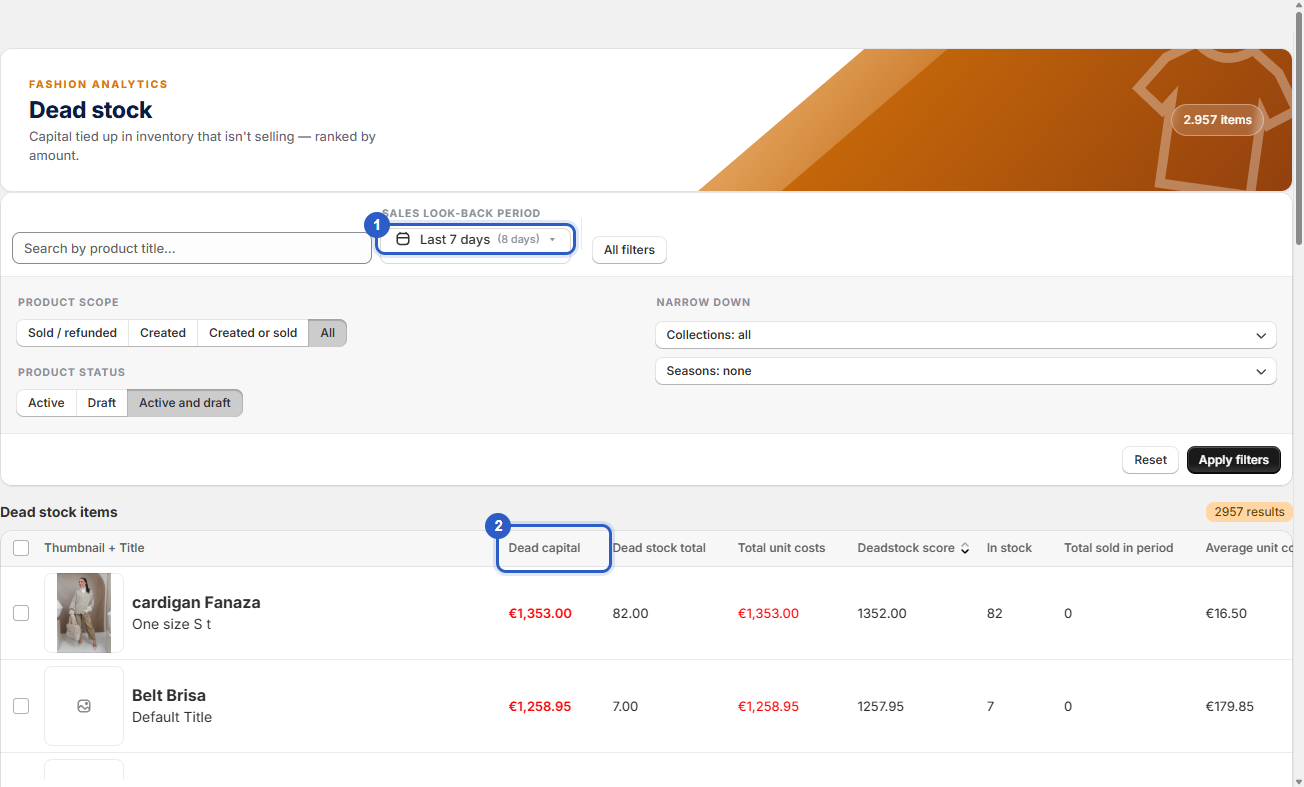
Task: Check the cardigan Fanaza row checkbox
Action: tap(21, 613)
